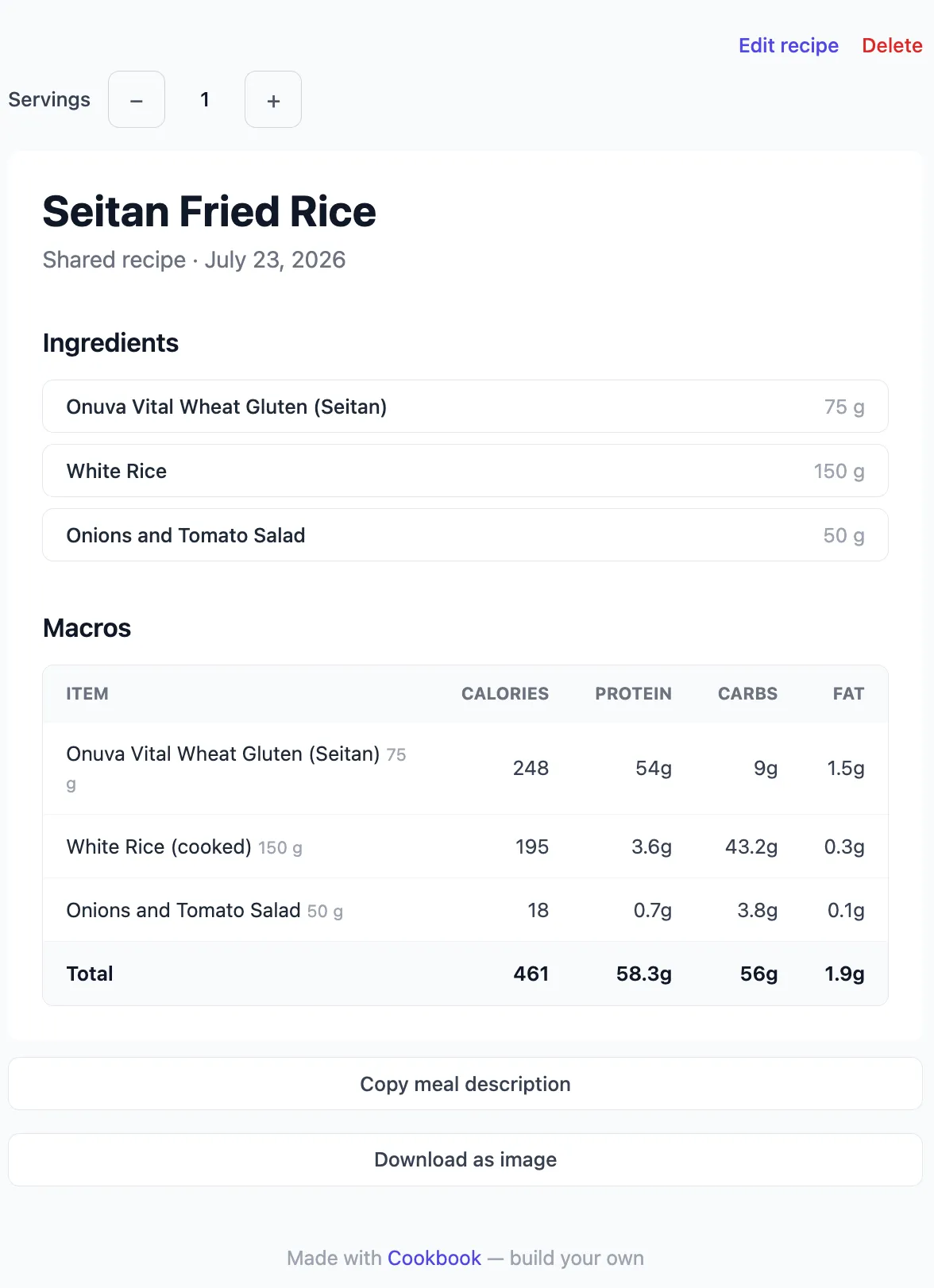This screenshot has width=934, height=1288.
Task: Select the Onuva Vital Wheat Gluten ingredient row
Action: (465, 407)
